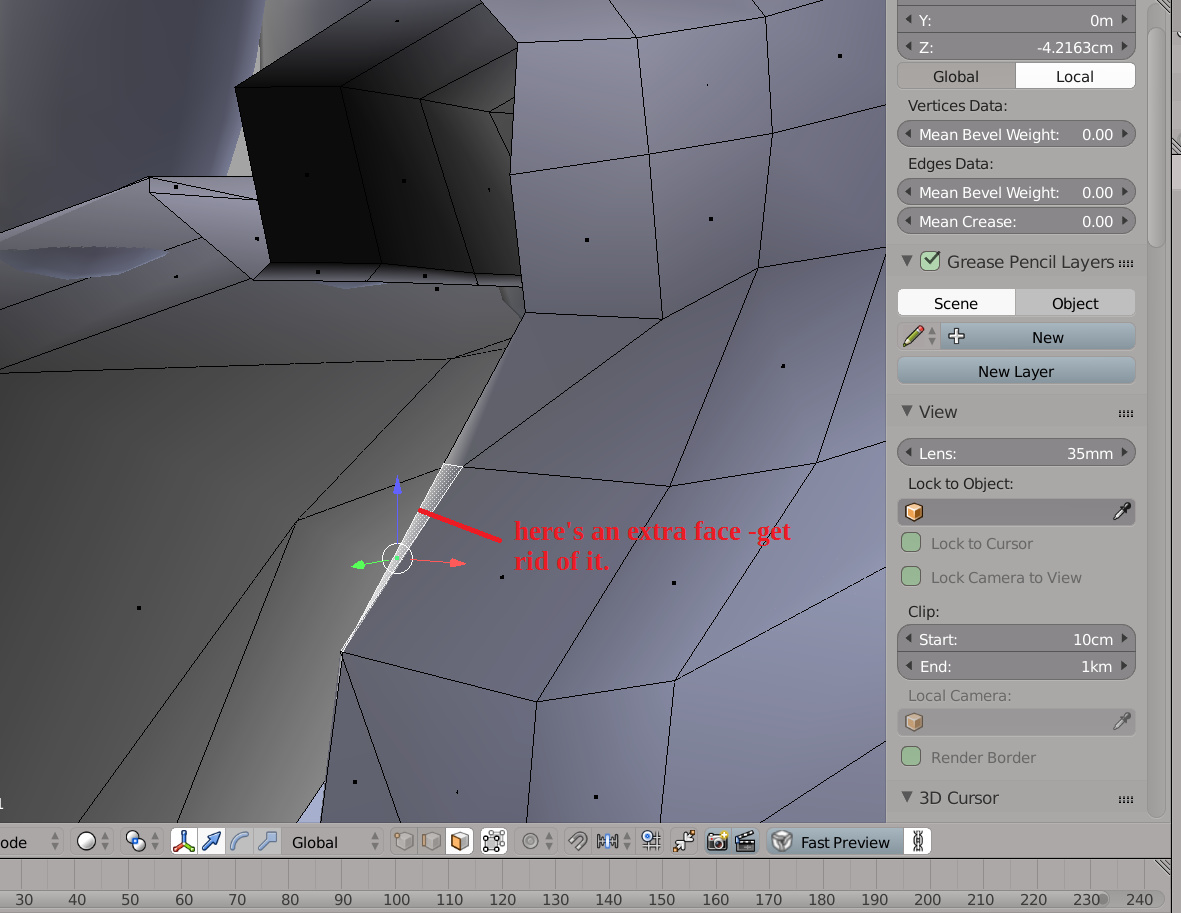Switch to face select mode
This screenshot has height=913, width=1181.
[459, 841]
